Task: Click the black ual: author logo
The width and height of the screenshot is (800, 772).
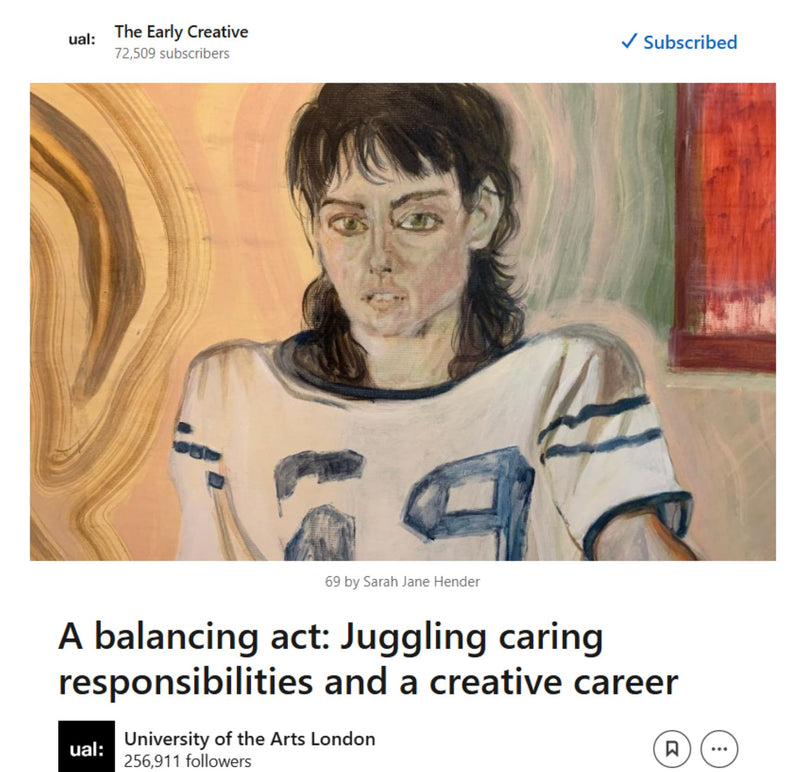Action: coord(86,746)
